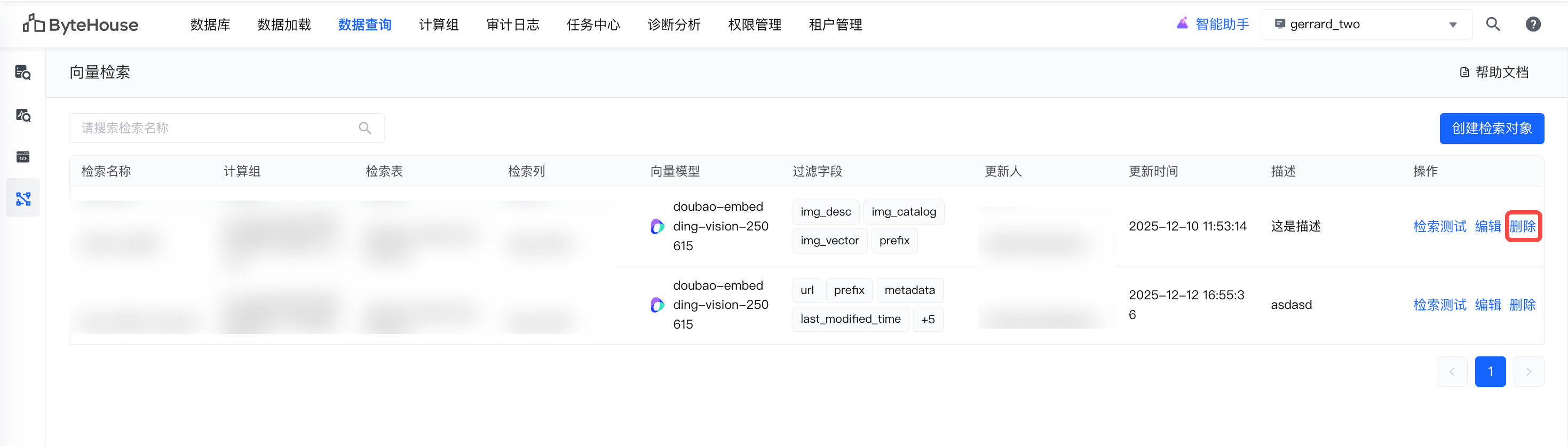Focus the 请搜索检索名称 search field
The height and width of the screenshot is (446, 1568).
click(226, 128)
